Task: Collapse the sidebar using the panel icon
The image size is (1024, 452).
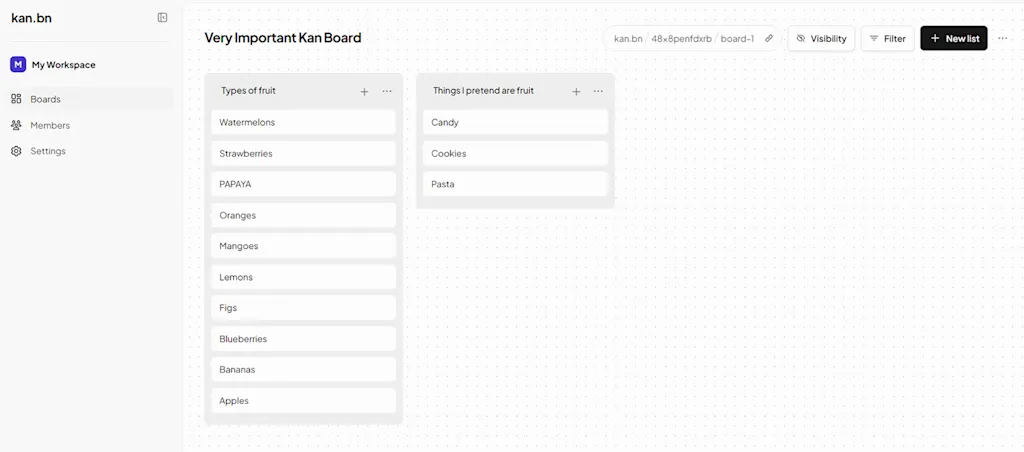Action: click(163, 18)
